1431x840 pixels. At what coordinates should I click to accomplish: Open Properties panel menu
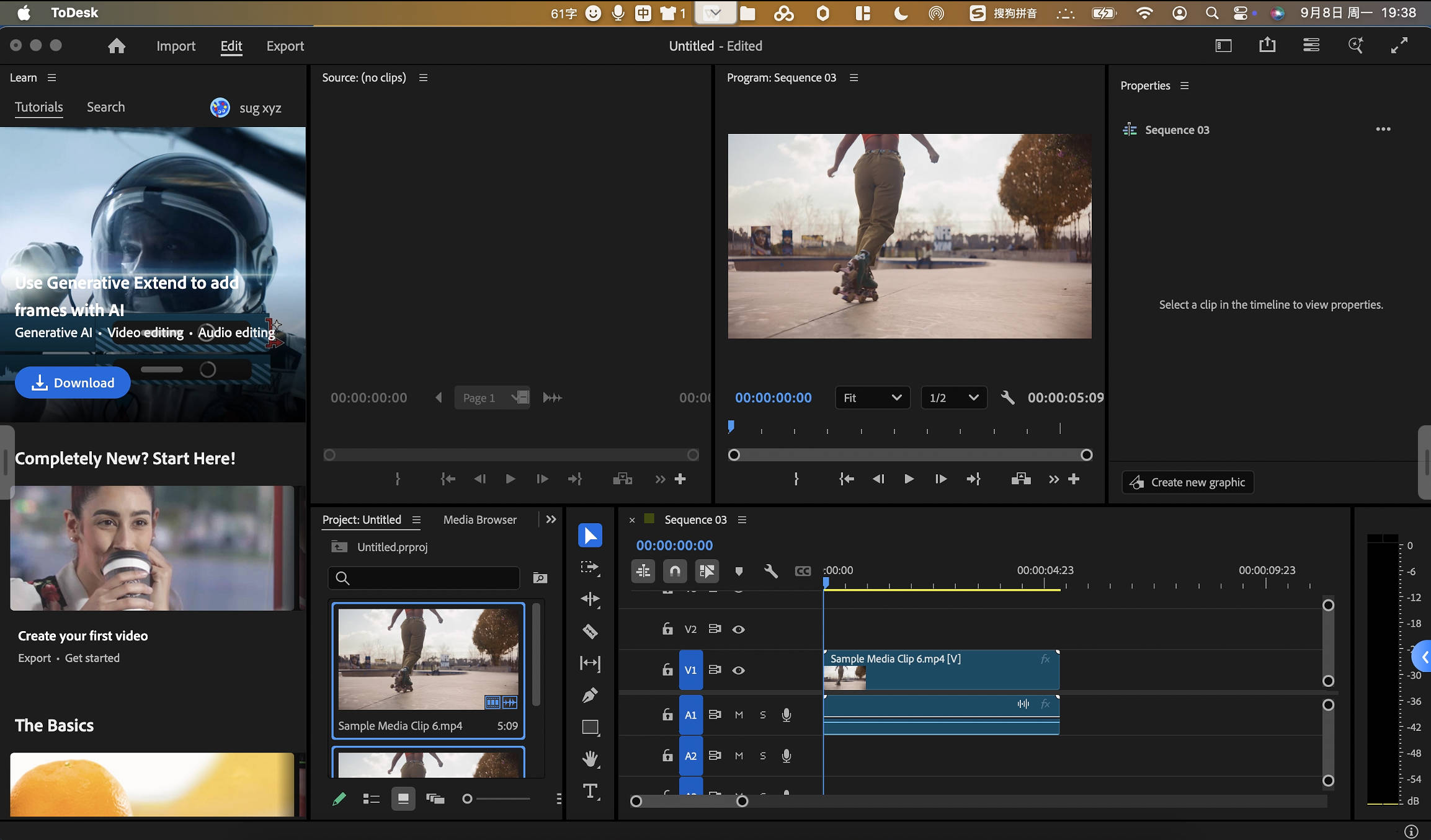click(1184, 86)
